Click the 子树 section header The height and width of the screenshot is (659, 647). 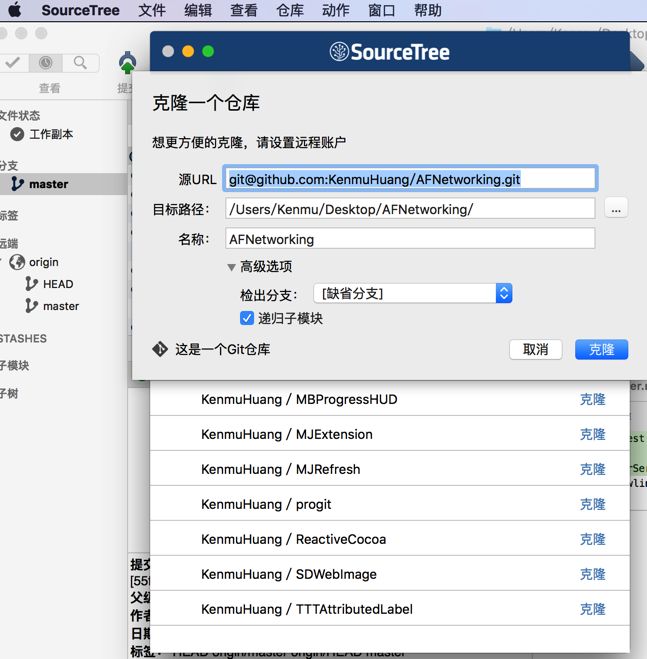[x=9, y=393]
